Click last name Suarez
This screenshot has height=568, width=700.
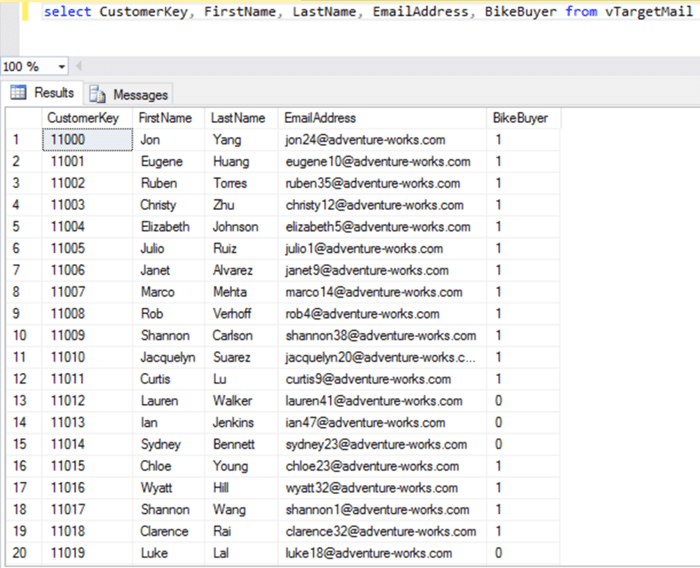[231, 357]
